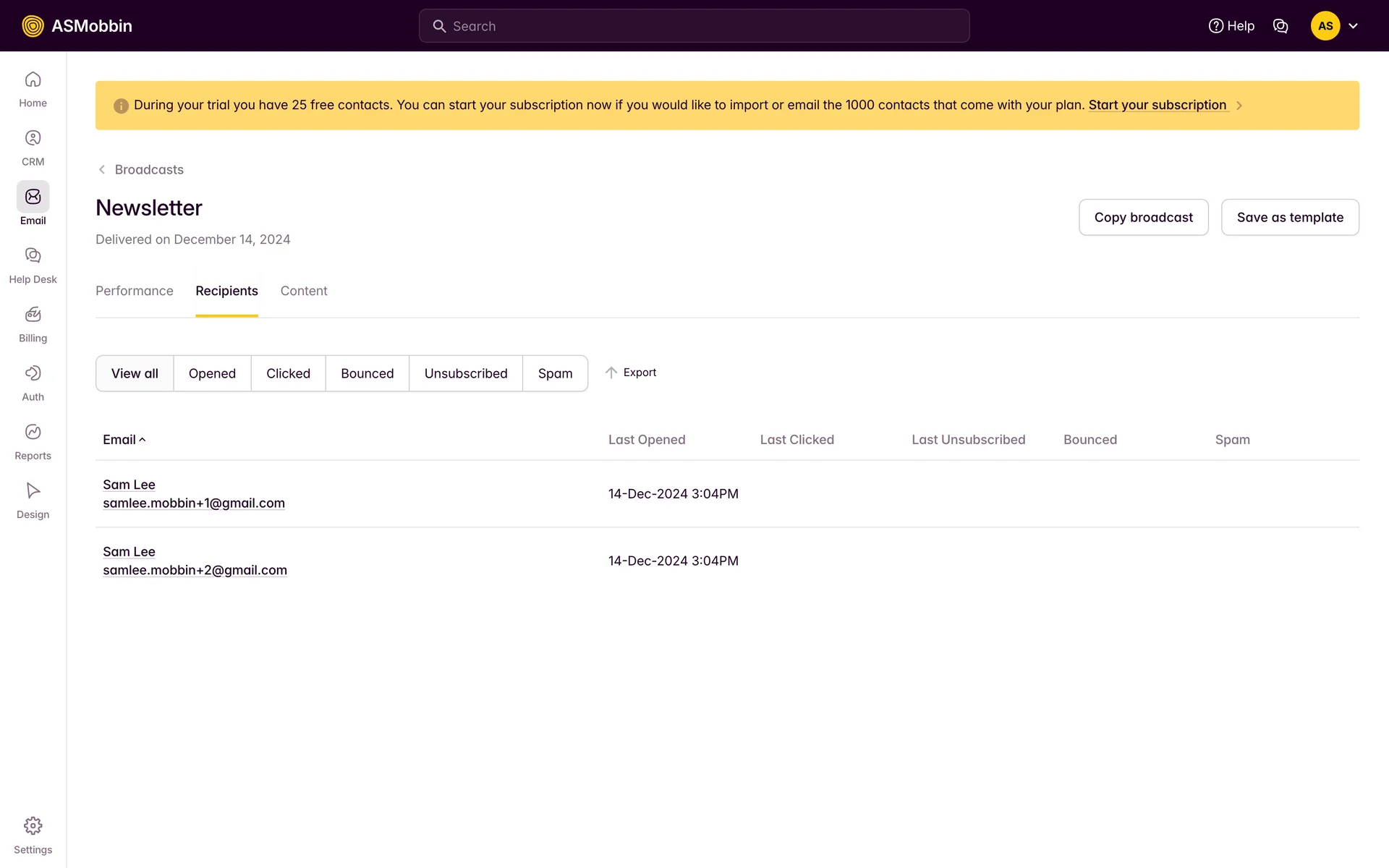Filter recipients by Opened
1389x868 pixels.
(x=212, y=373)
